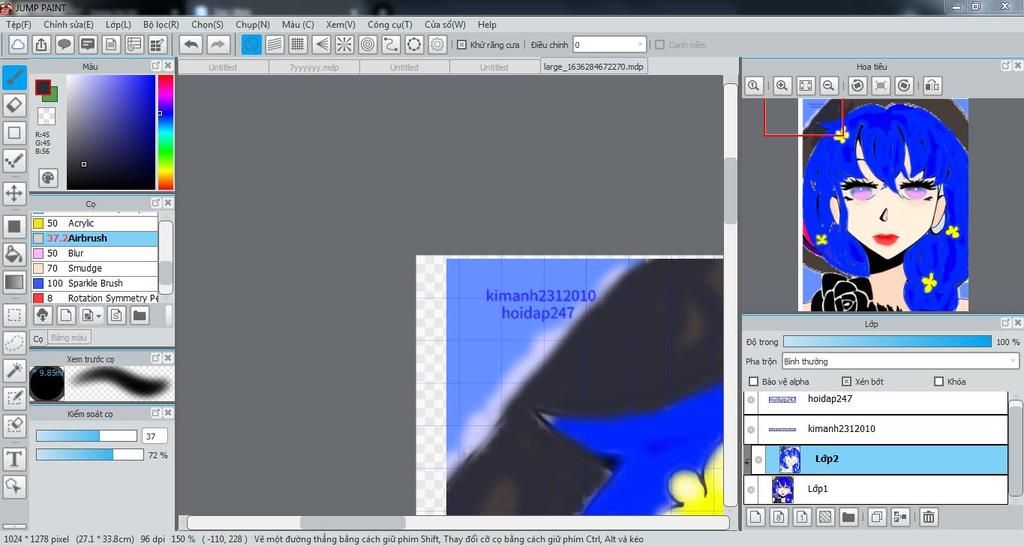Open brush folder icon in brush panel
The image size is (1024, 546).
tap(140, 315)
